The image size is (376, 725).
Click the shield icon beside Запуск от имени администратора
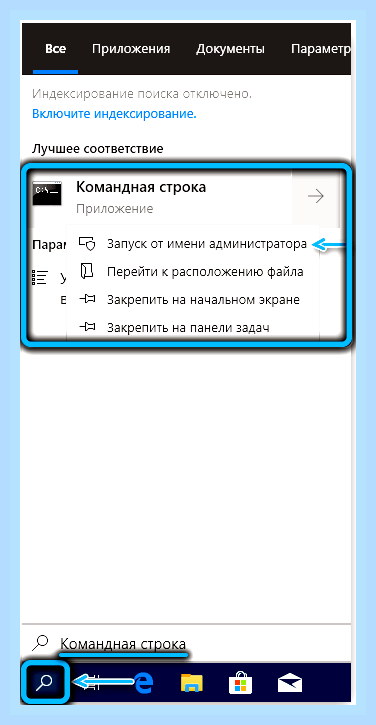point(87,244)
